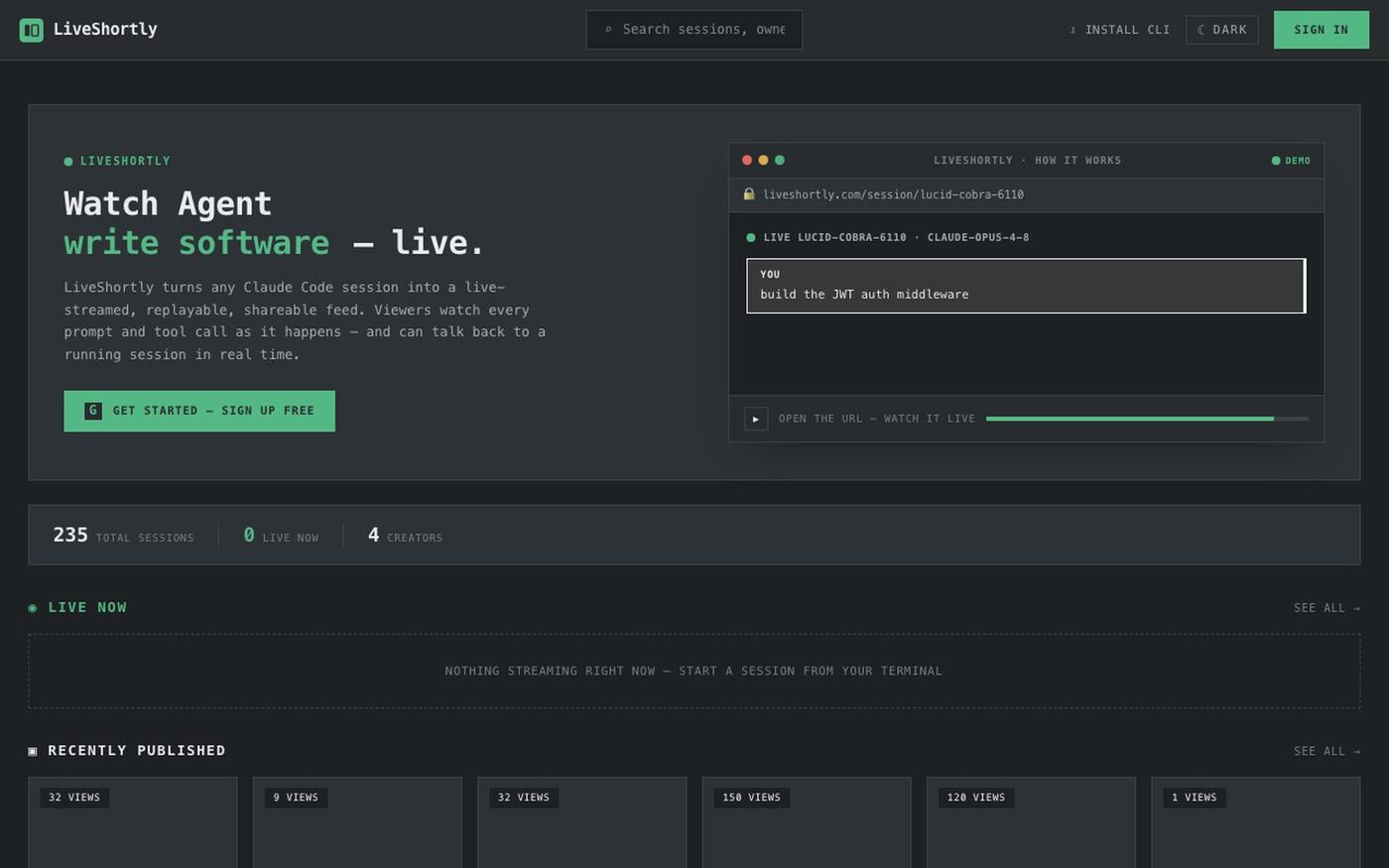Click the Live Now section heading
1389x868 pixels.
(77, 607)
